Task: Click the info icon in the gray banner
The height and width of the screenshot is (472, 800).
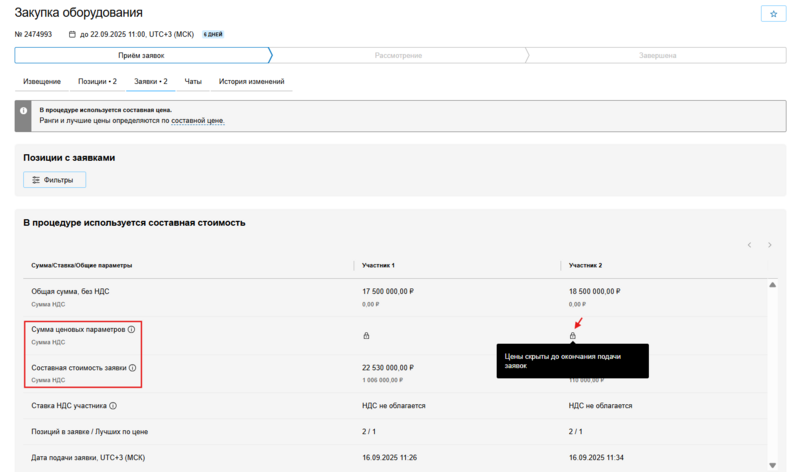Action: [24, 110]
